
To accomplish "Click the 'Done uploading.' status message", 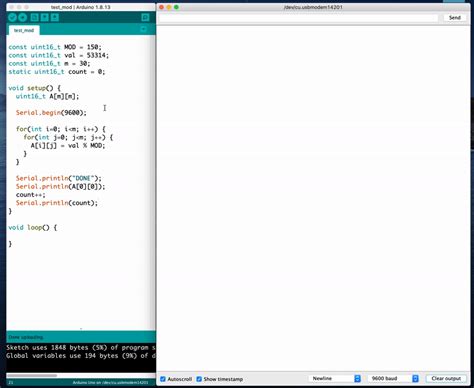I will click(26, 337).
